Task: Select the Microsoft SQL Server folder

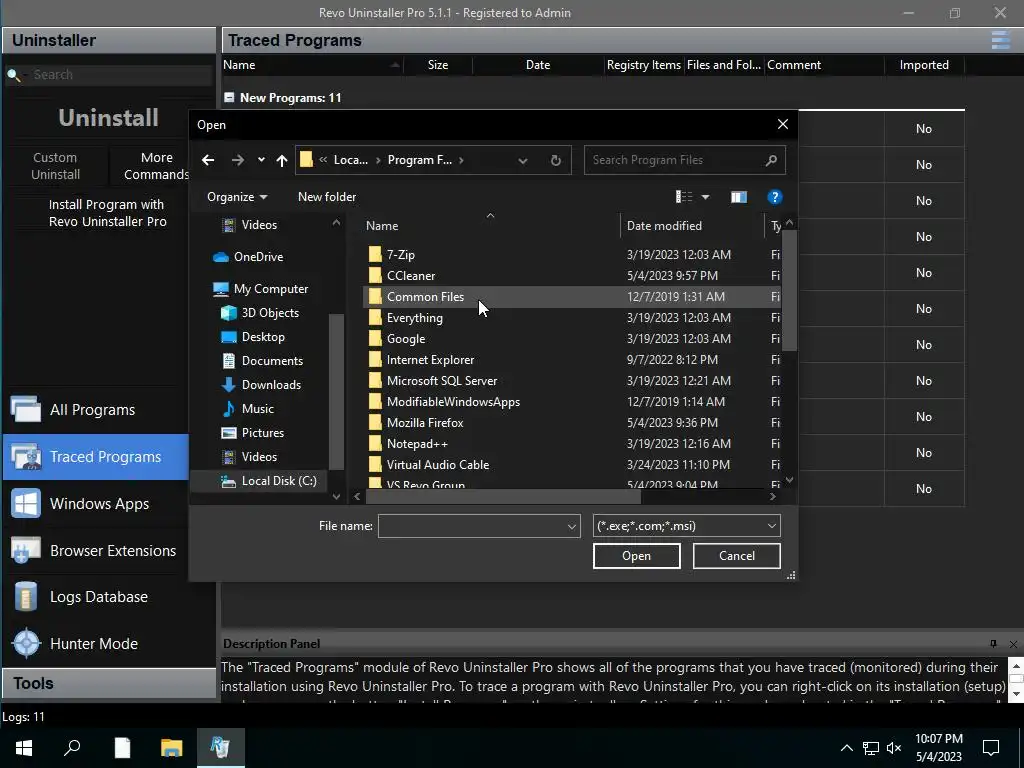Action: 441,381
